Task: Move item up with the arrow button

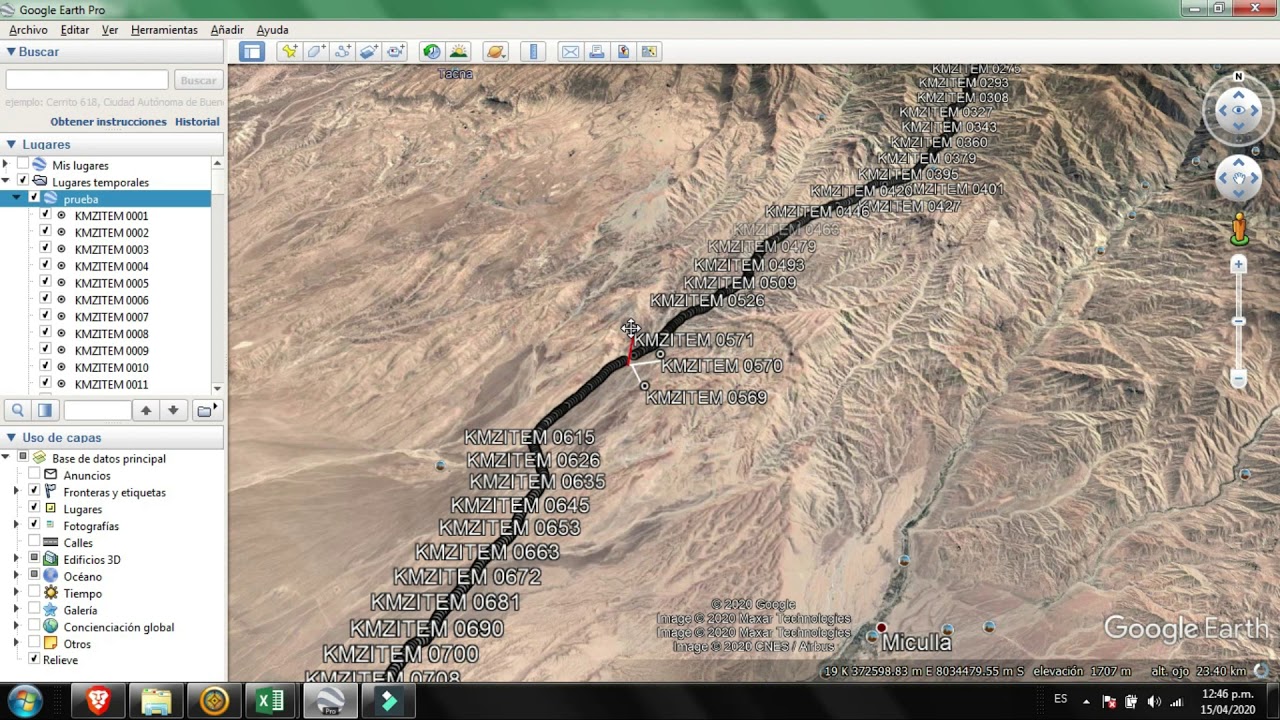Action: pyautogui.click(x=146, y=410)
